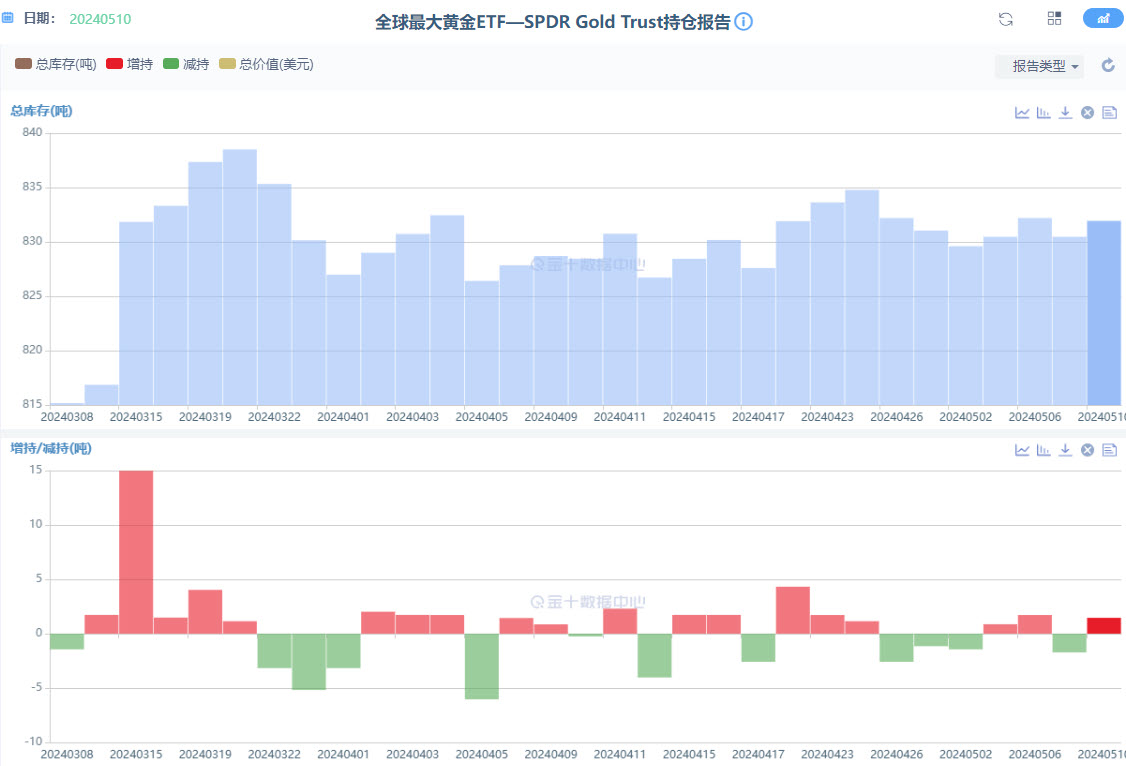Open data view for 增持/减持 chart
Image resolution: width=1126 pixels, height=766 pixels.
[1109, 450]
